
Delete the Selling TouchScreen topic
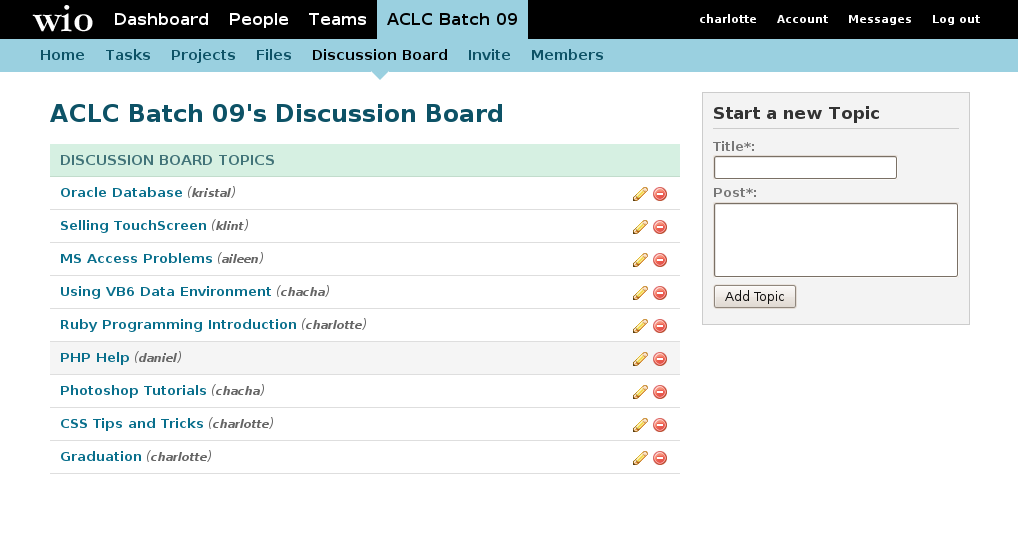click(x=660, y=227)
